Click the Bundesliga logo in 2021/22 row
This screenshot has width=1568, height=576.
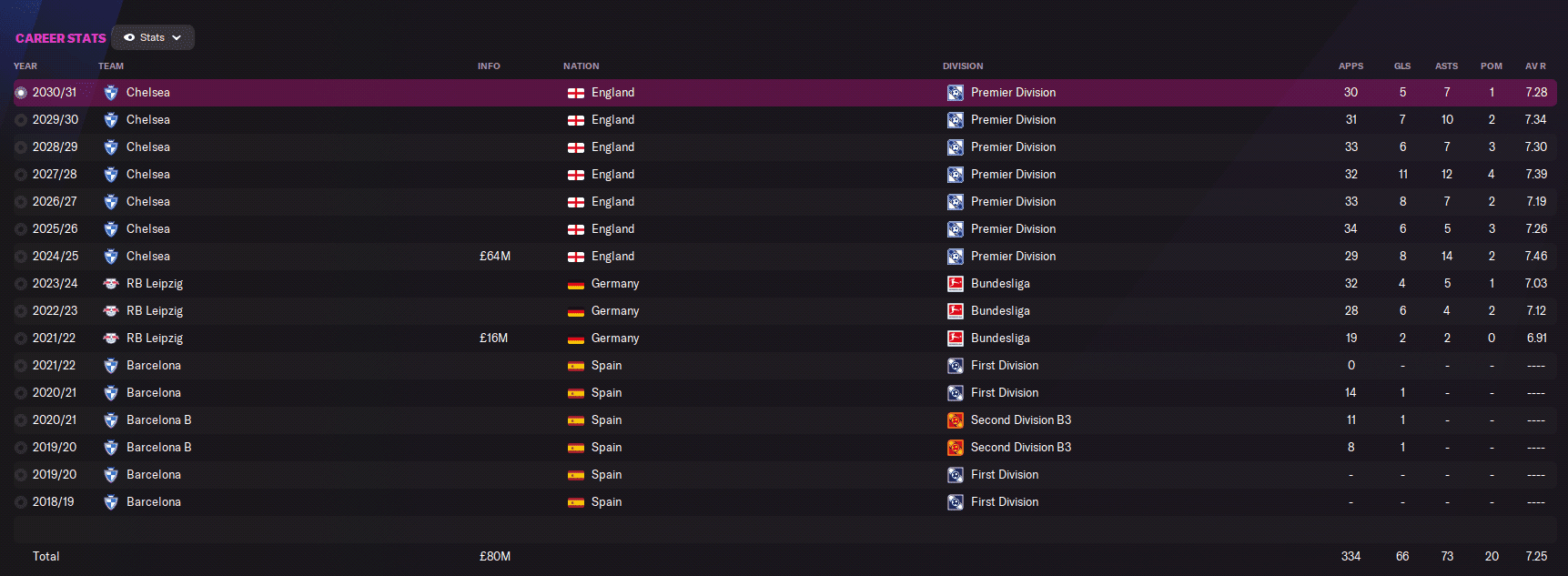click(x=956, y=339)
